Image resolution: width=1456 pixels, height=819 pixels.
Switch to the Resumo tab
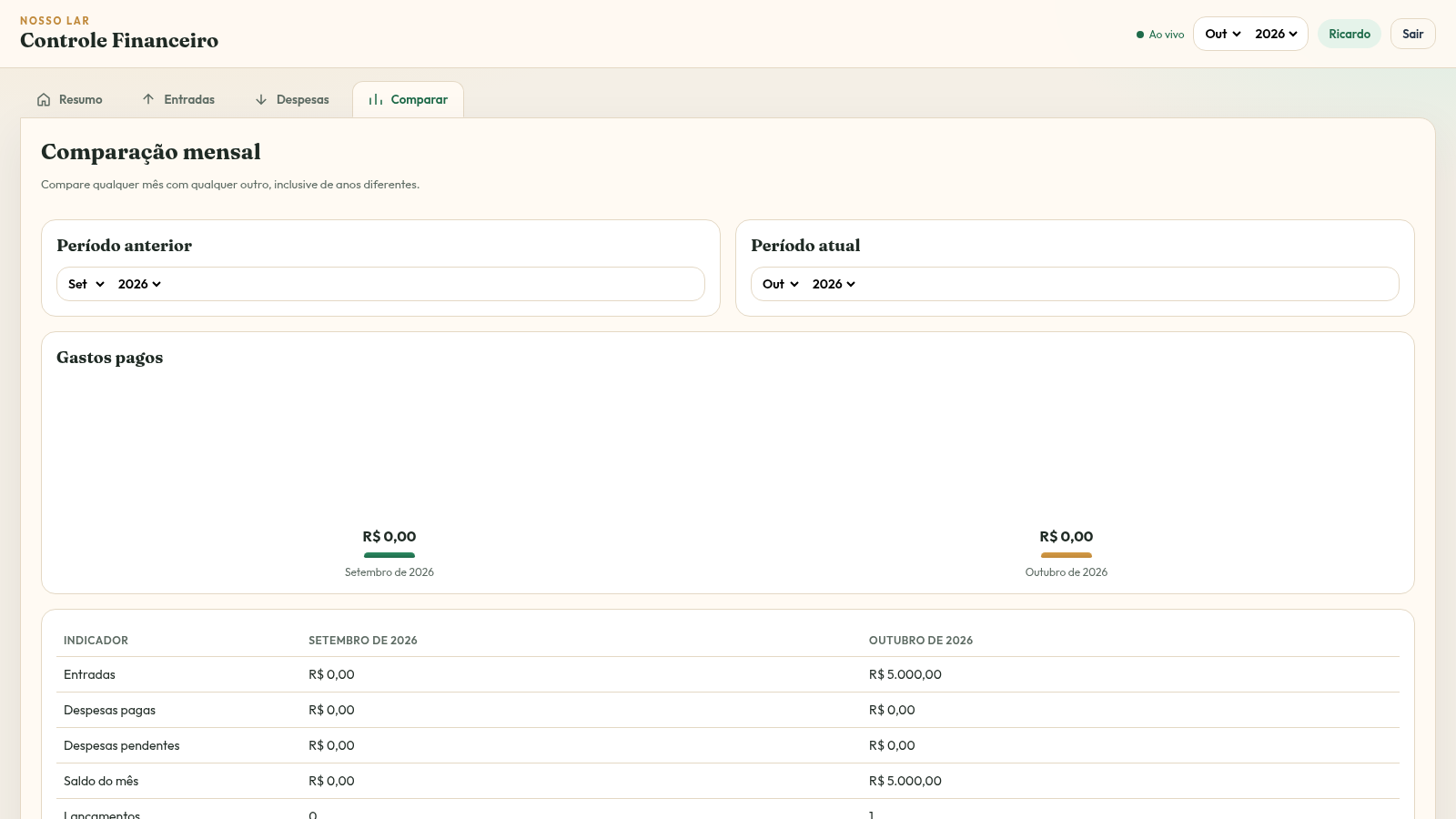[70, 99]
